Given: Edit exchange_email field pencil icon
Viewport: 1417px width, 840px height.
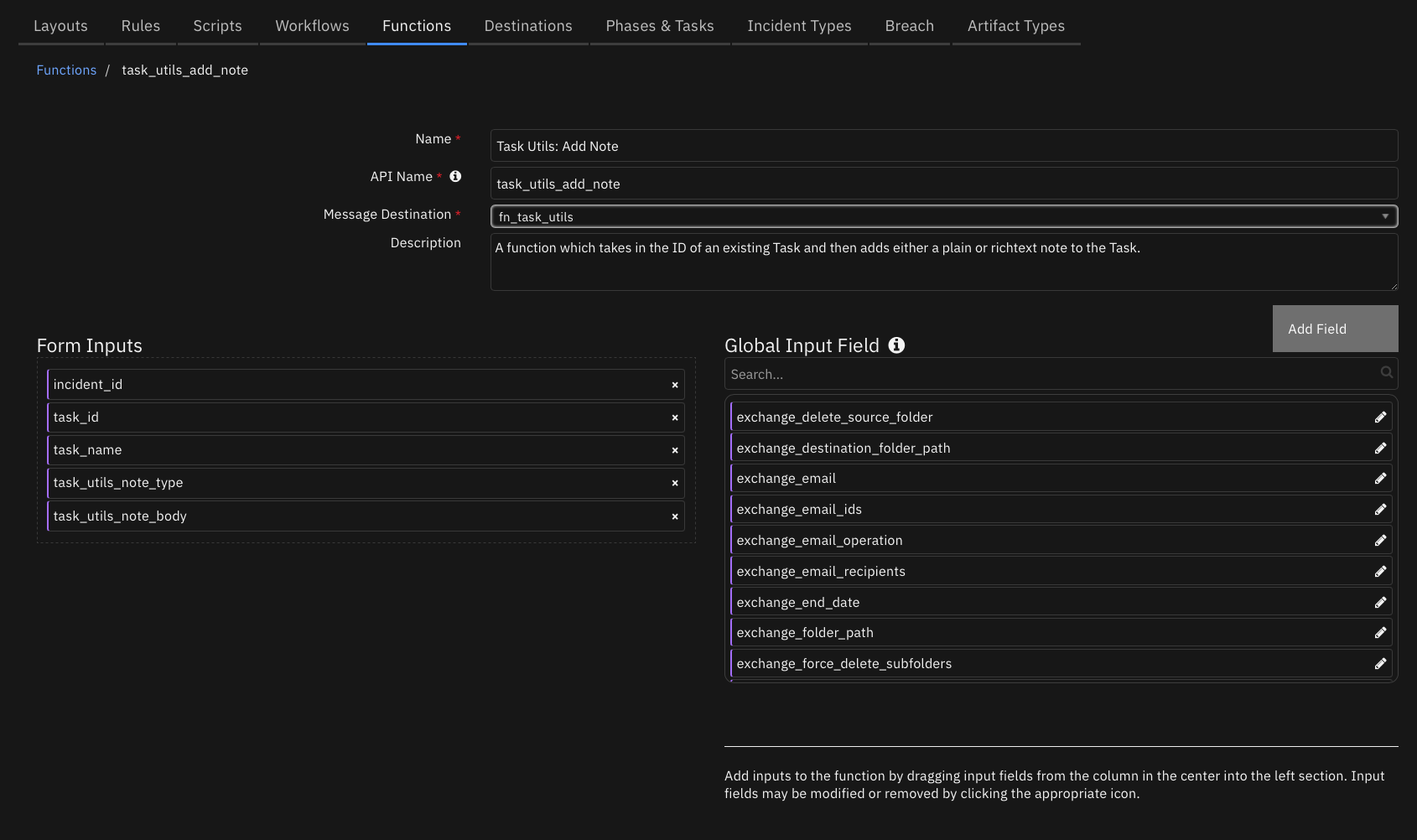Looking at the screenshot, I should [1380, 479].
